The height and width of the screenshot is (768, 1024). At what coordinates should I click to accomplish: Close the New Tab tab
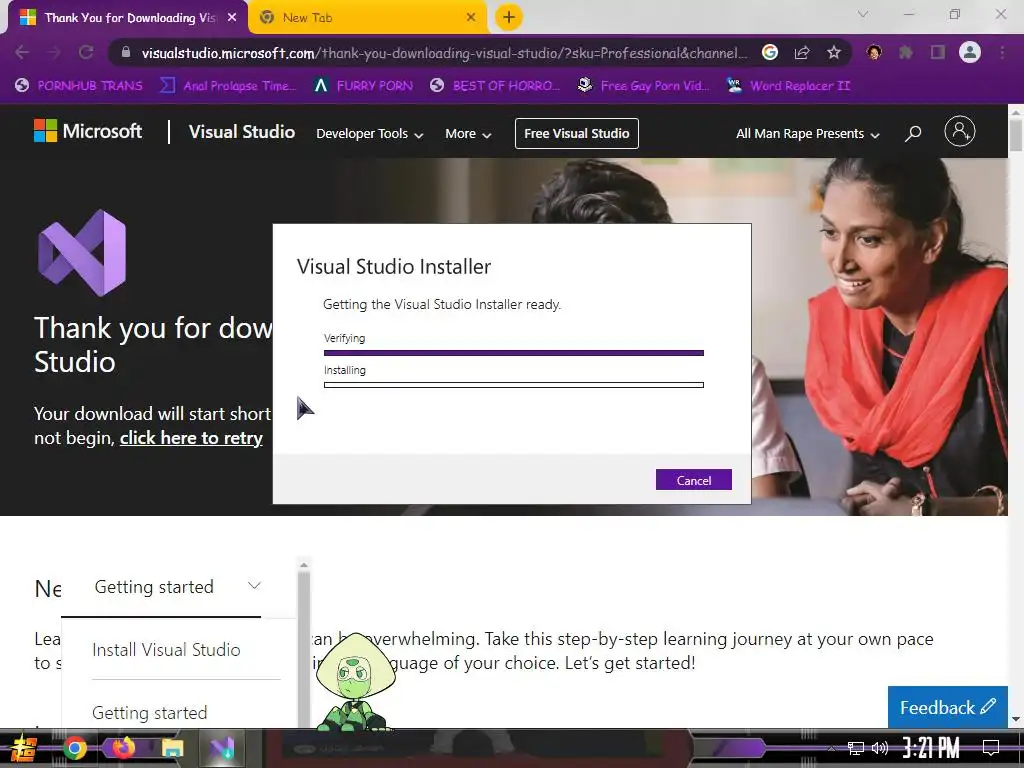pyautogui.click(x=471, y=18)
